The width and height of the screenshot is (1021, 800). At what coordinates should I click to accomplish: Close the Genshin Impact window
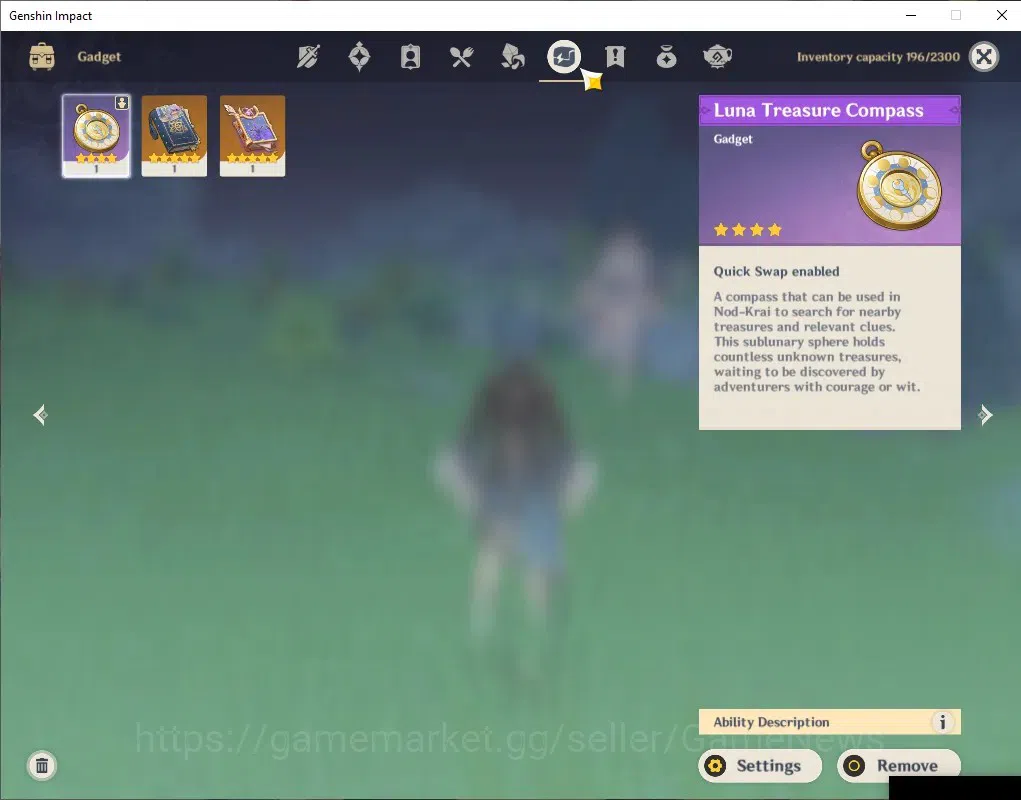(x=1001, y=16)
